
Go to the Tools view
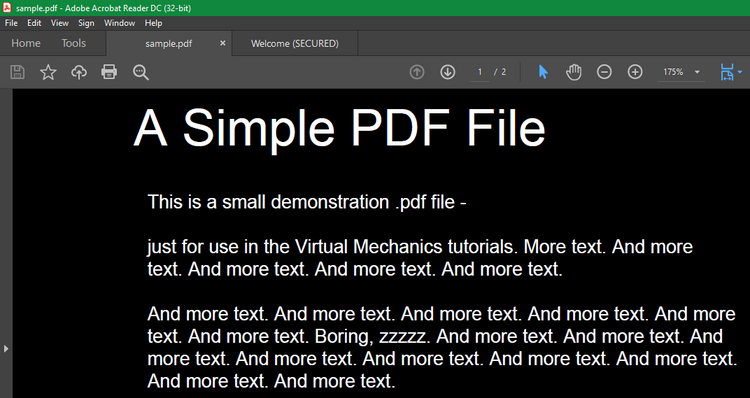[x=74, y=43]
